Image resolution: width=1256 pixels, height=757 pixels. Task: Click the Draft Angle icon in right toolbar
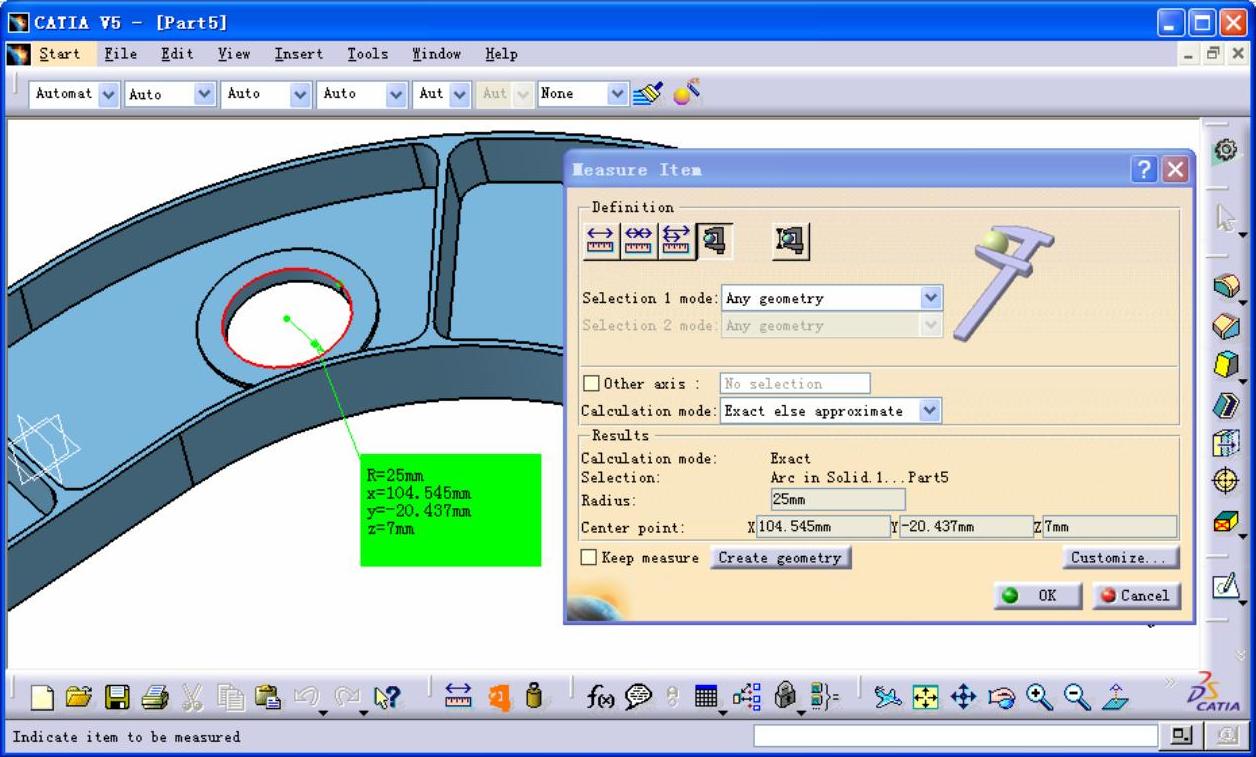point(1225,366)
